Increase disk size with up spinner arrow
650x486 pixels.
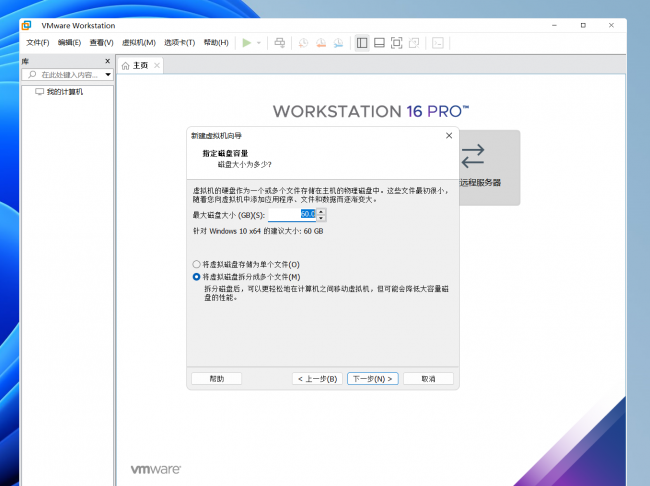point(321,211)
